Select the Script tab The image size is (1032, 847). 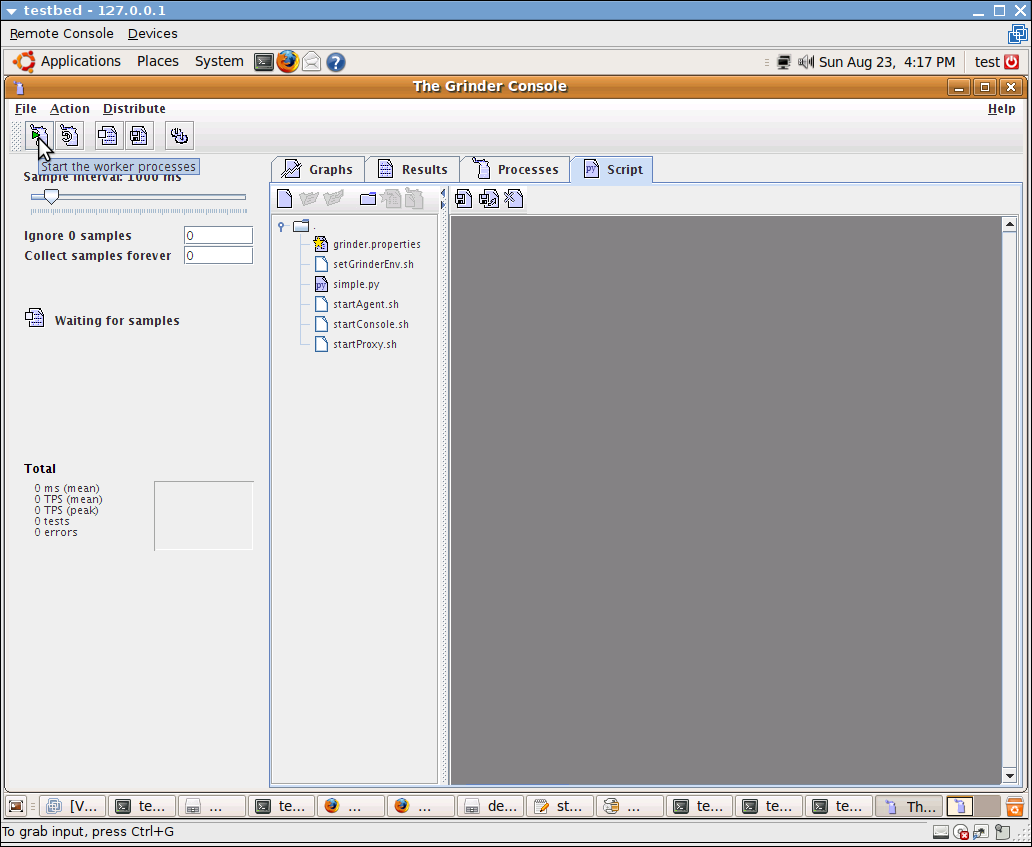click(x=612, y=169)
